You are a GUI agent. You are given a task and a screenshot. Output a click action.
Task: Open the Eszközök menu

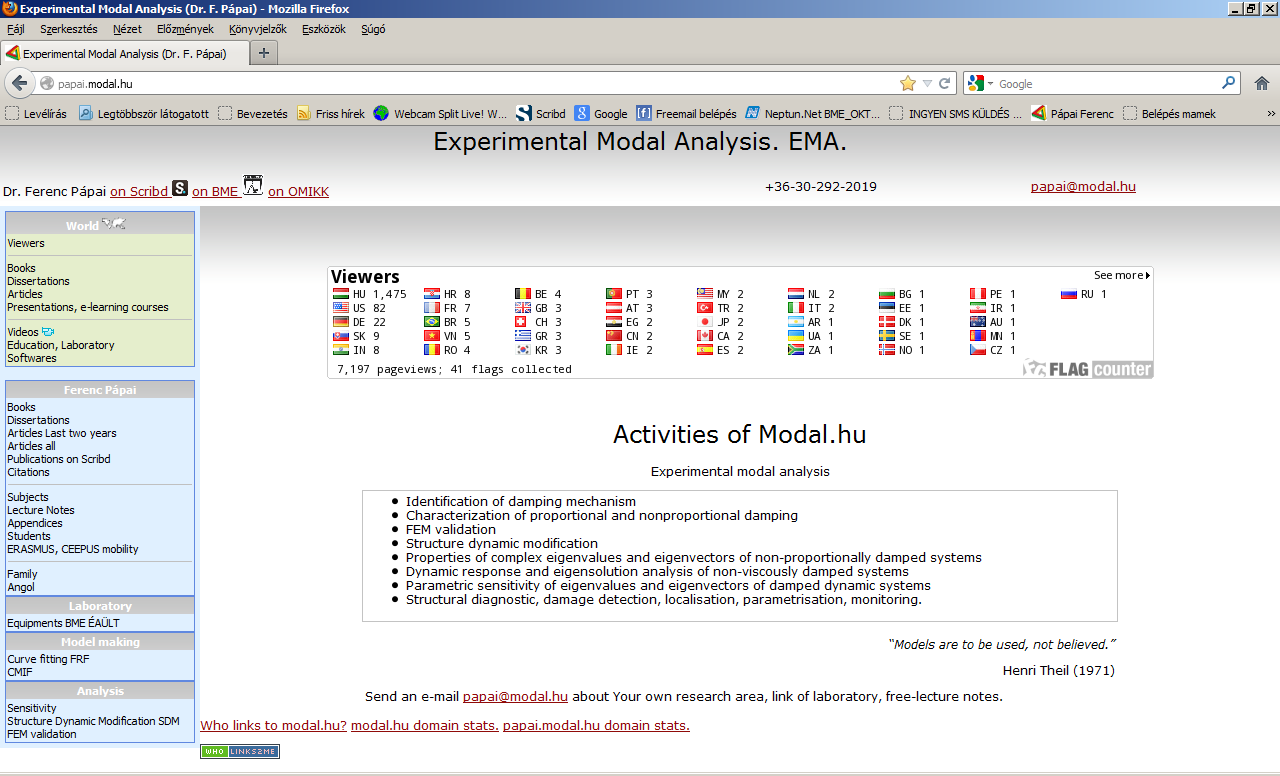(324, 29)
